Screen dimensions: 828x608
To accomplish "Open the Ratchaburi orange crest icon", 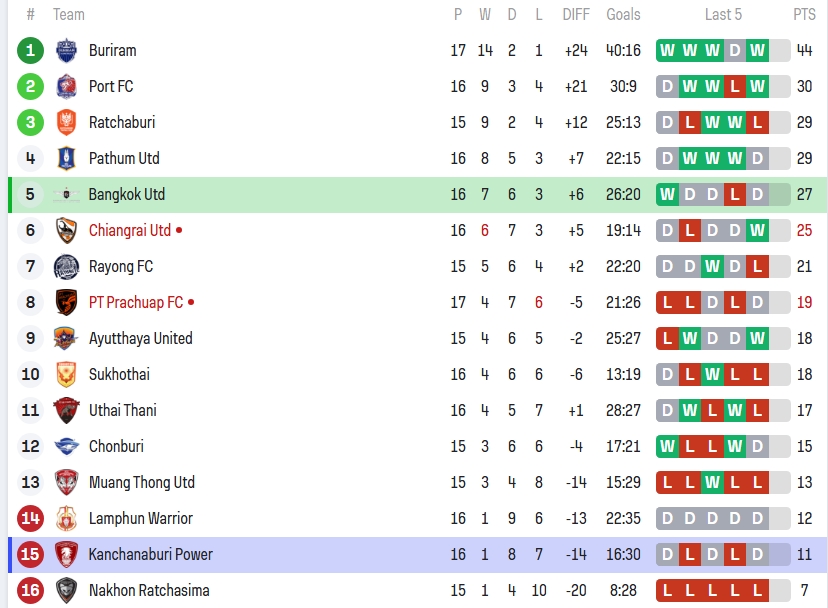I will click(x=66, y=122).
